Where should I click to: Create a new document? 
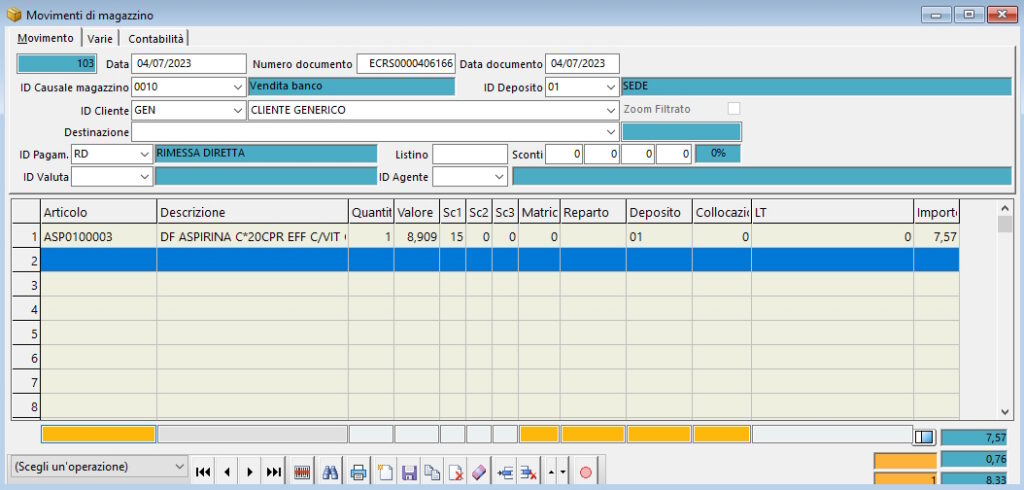(385, 471)
